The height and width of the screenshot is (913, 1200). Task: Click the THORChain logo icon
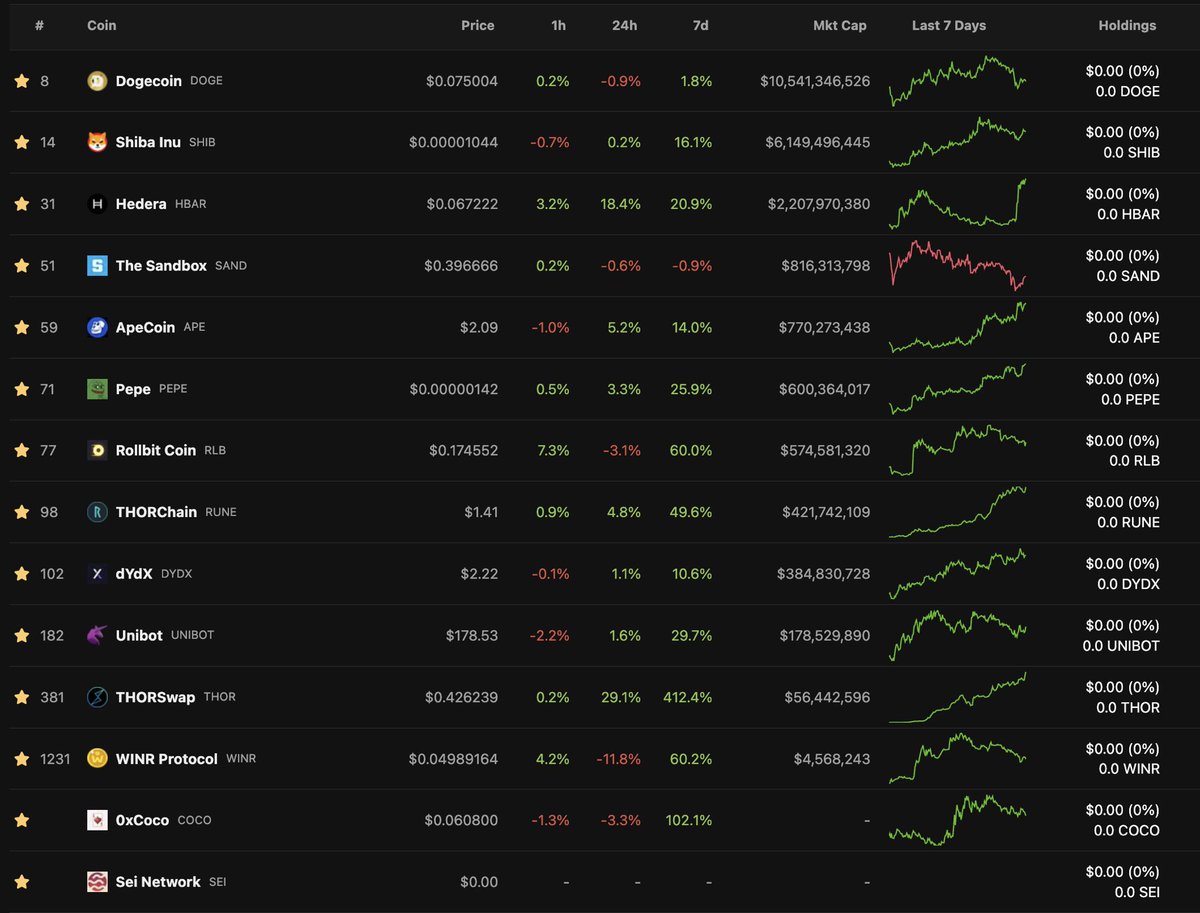[x=97, y=512]
